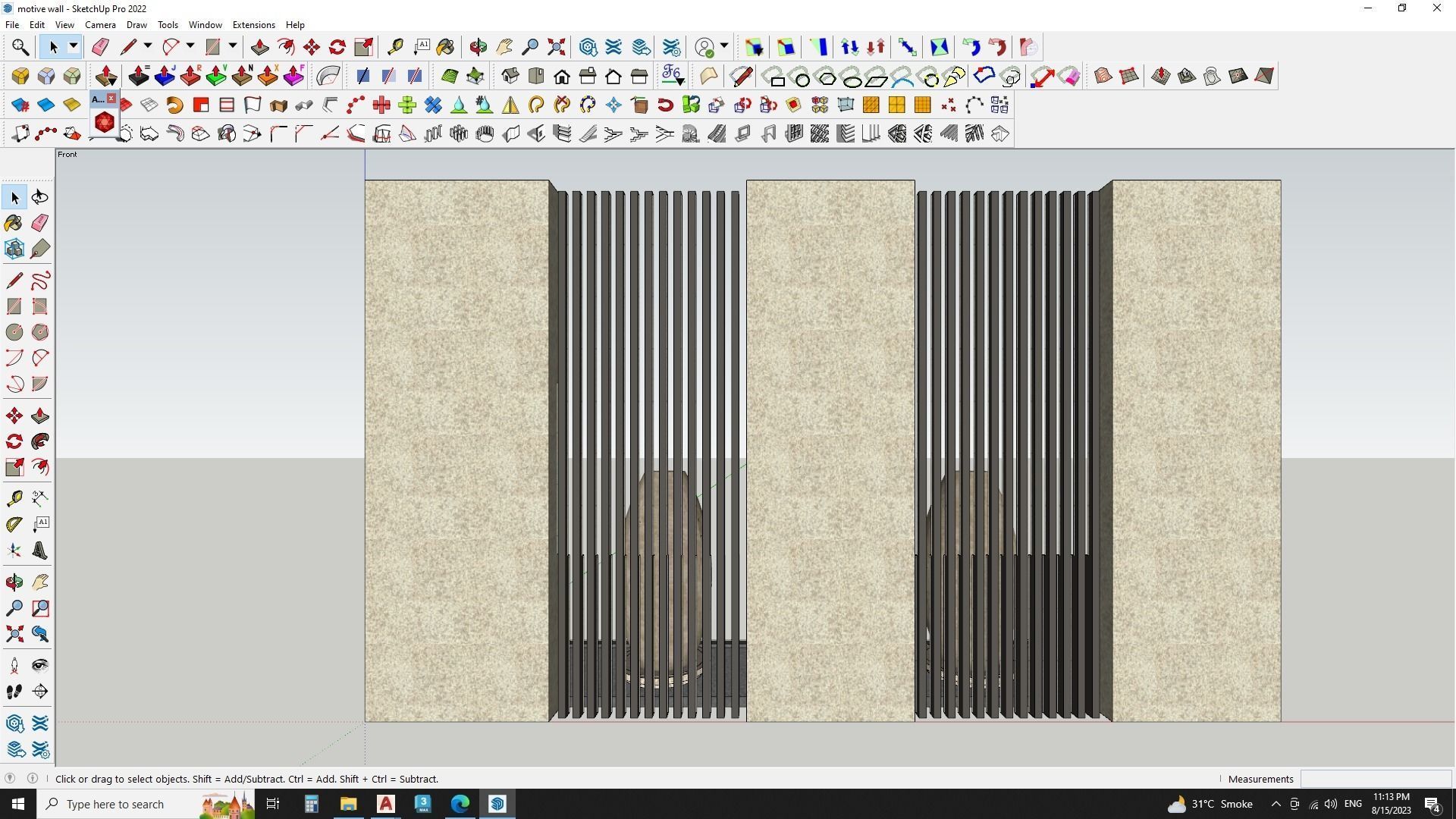This screenshot has width=1456, height=819.
Task: Click the Look Around eye icon
Action: point(40,666)
